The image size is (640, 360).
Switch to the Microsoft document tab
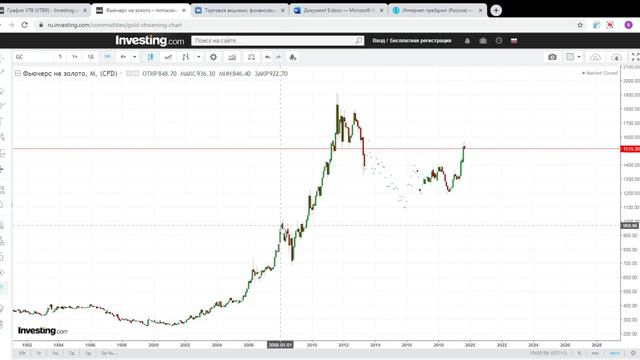click(x=339, y=10)
